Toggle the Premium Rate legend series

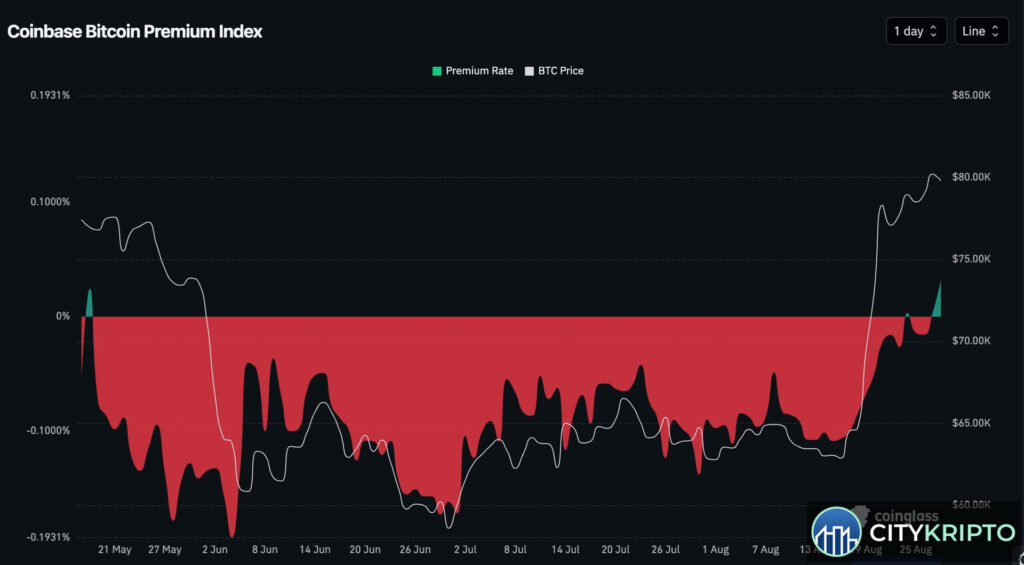pos(473,71)
